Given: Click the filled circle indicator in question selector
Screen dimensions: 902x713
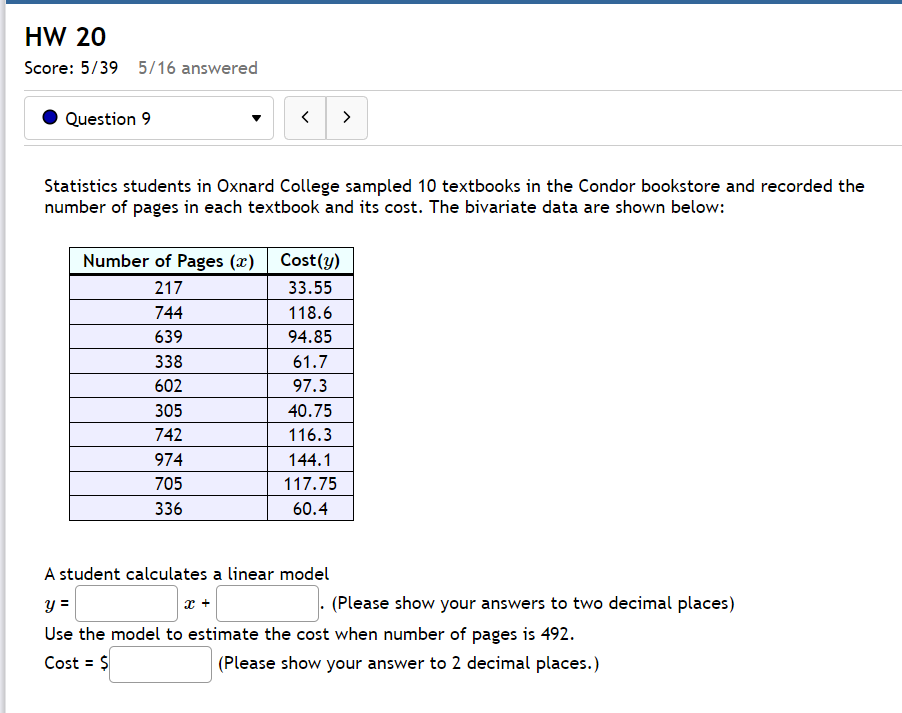Looking at the screenshot, I should pos(49,118).
